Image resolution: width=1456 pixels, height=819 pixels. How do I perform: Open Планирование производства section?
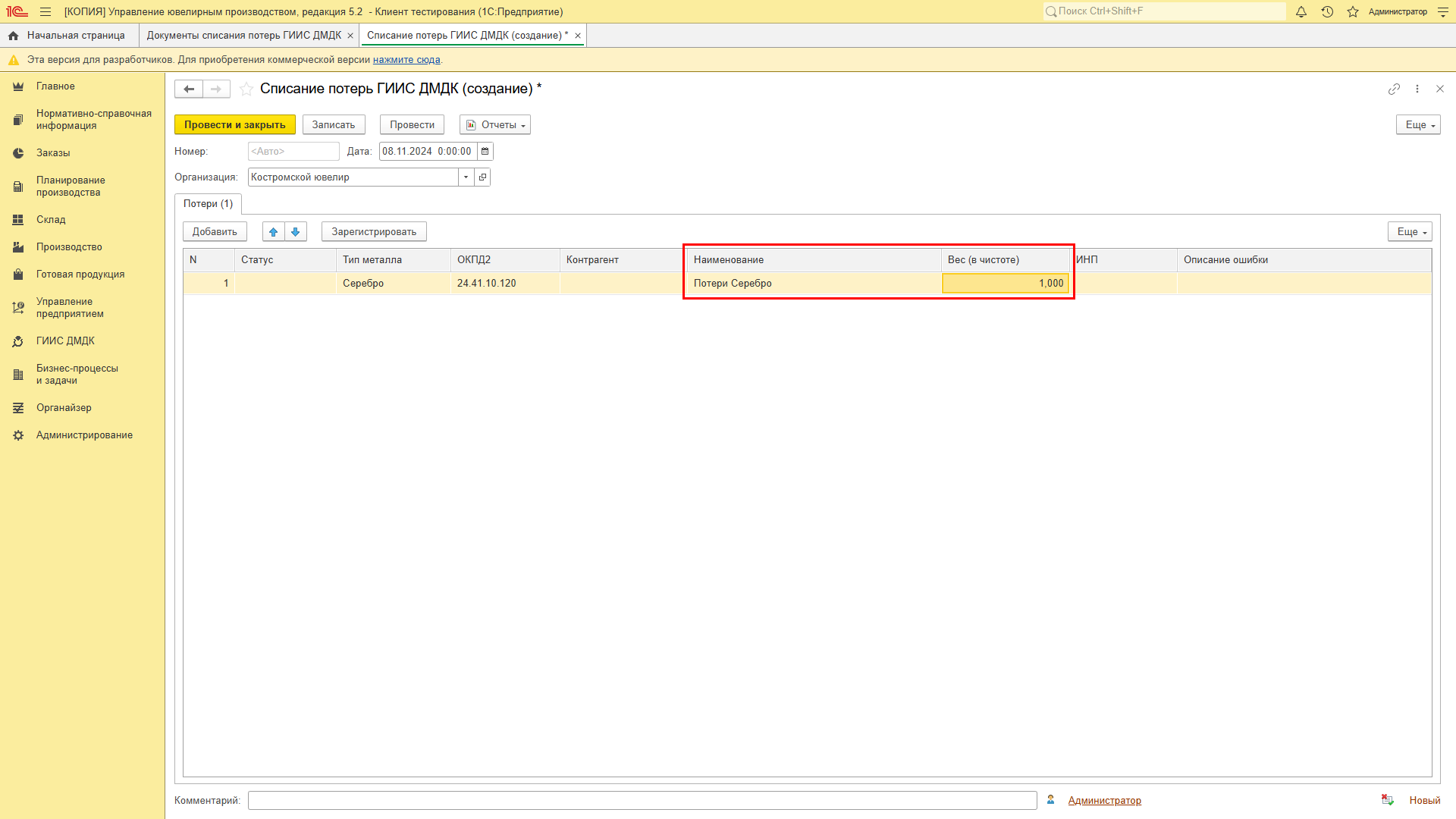(71, 187)
